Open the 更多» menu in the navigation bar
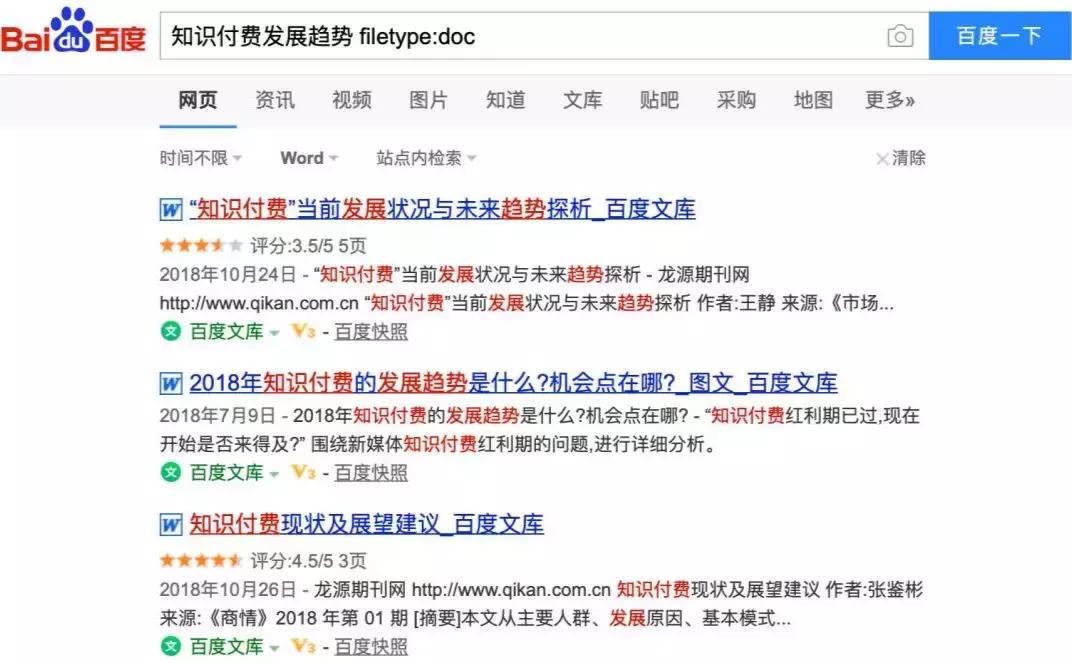 coord(886,99)
